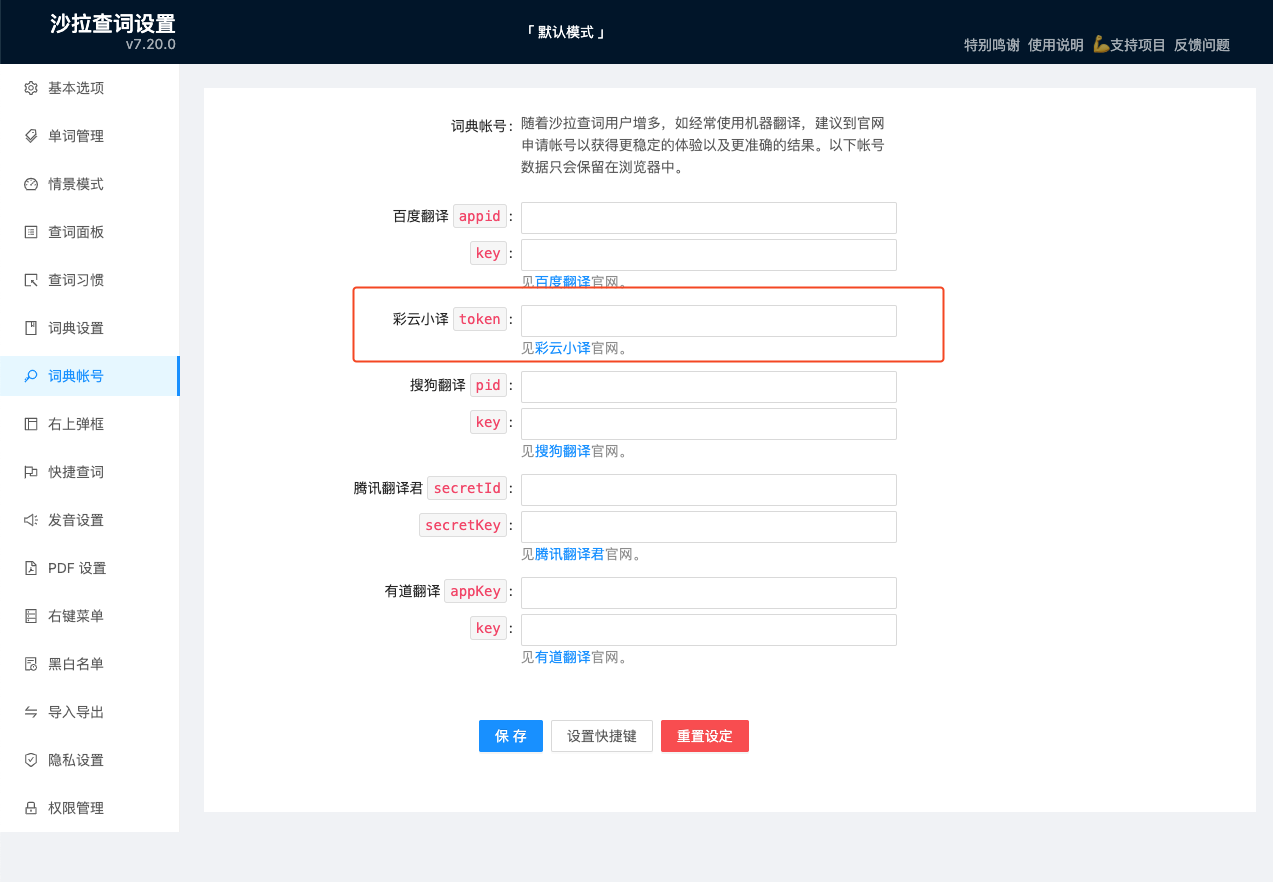The width and height of the screenshot is (1273, 882).
Task: Open the PDF 设置 section
Action: click(89, 568)
